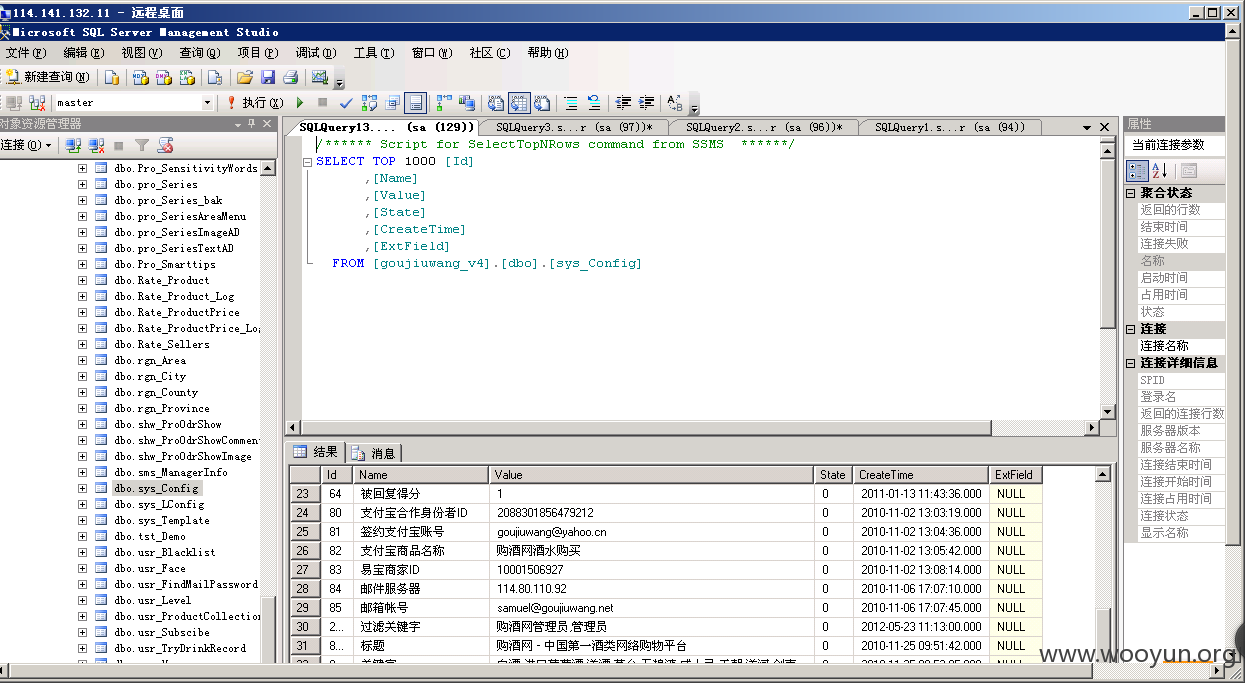
Task: Expand the dbo.sys_Config table node
Action: coord(83,488)
